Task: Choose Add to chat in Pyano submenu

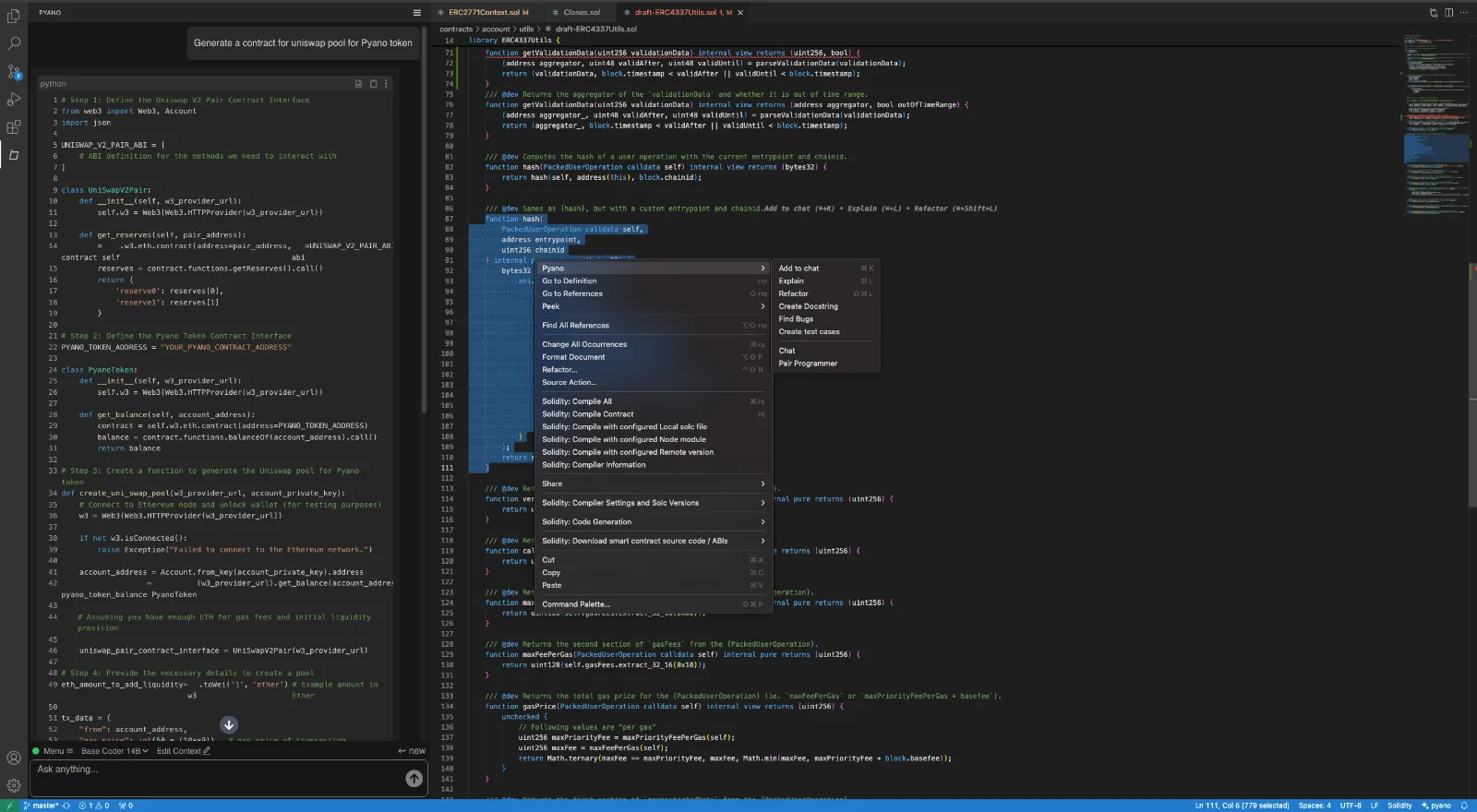Action: click(826, 269)
